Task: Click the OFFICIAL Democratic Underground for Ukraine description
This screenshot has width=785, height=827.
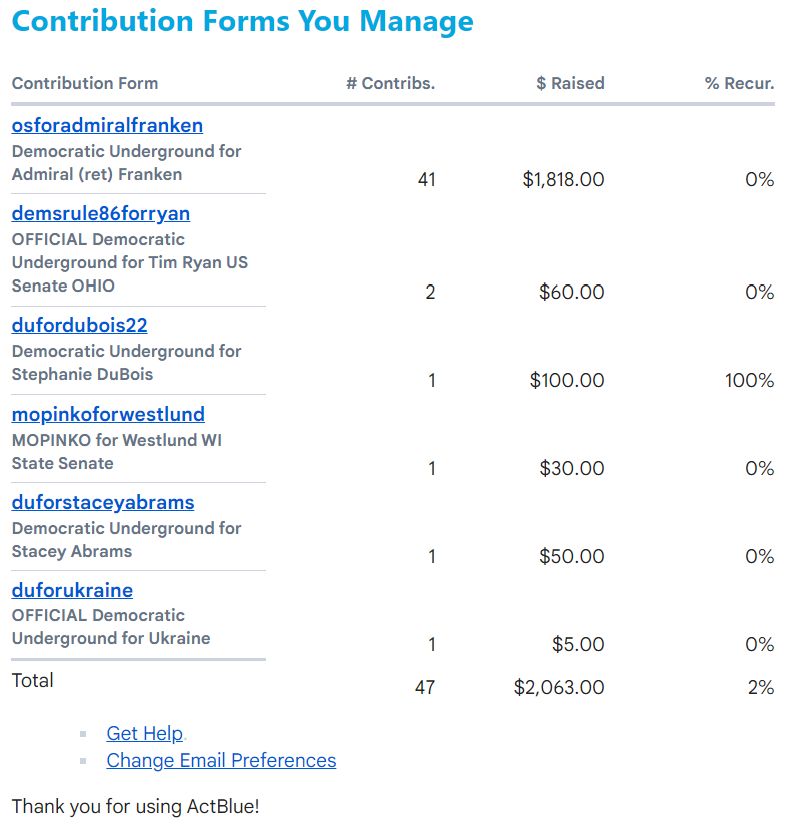Action: (x=110, y=627)
